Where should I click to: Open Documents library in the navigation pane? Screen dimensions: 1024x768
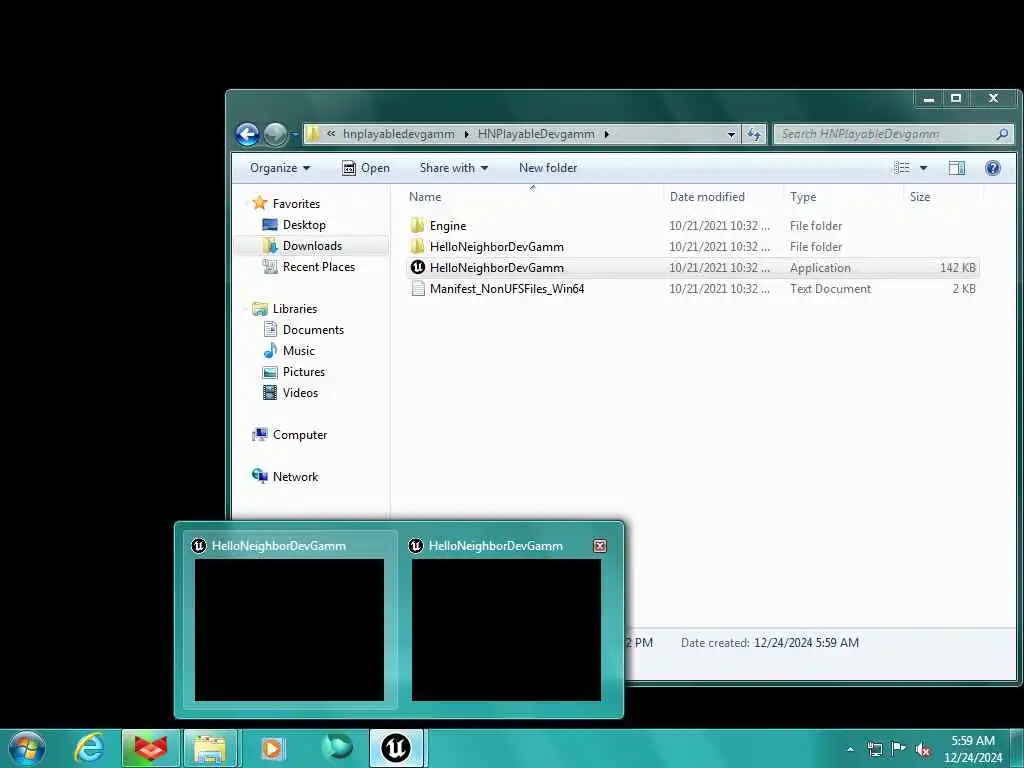click(313, 330)
